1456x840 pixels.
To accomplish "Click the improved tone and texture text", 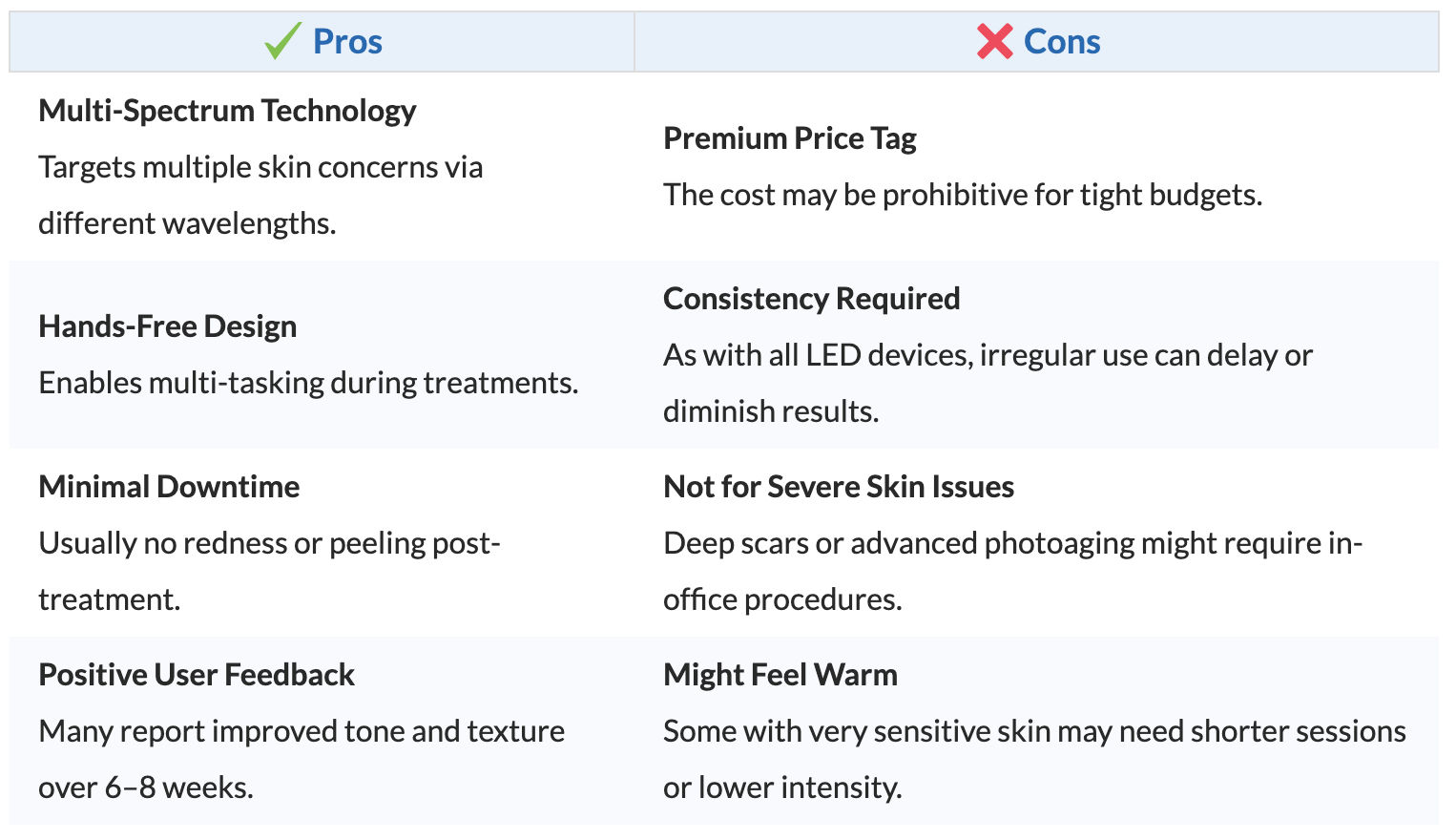I will click(302, 759).
